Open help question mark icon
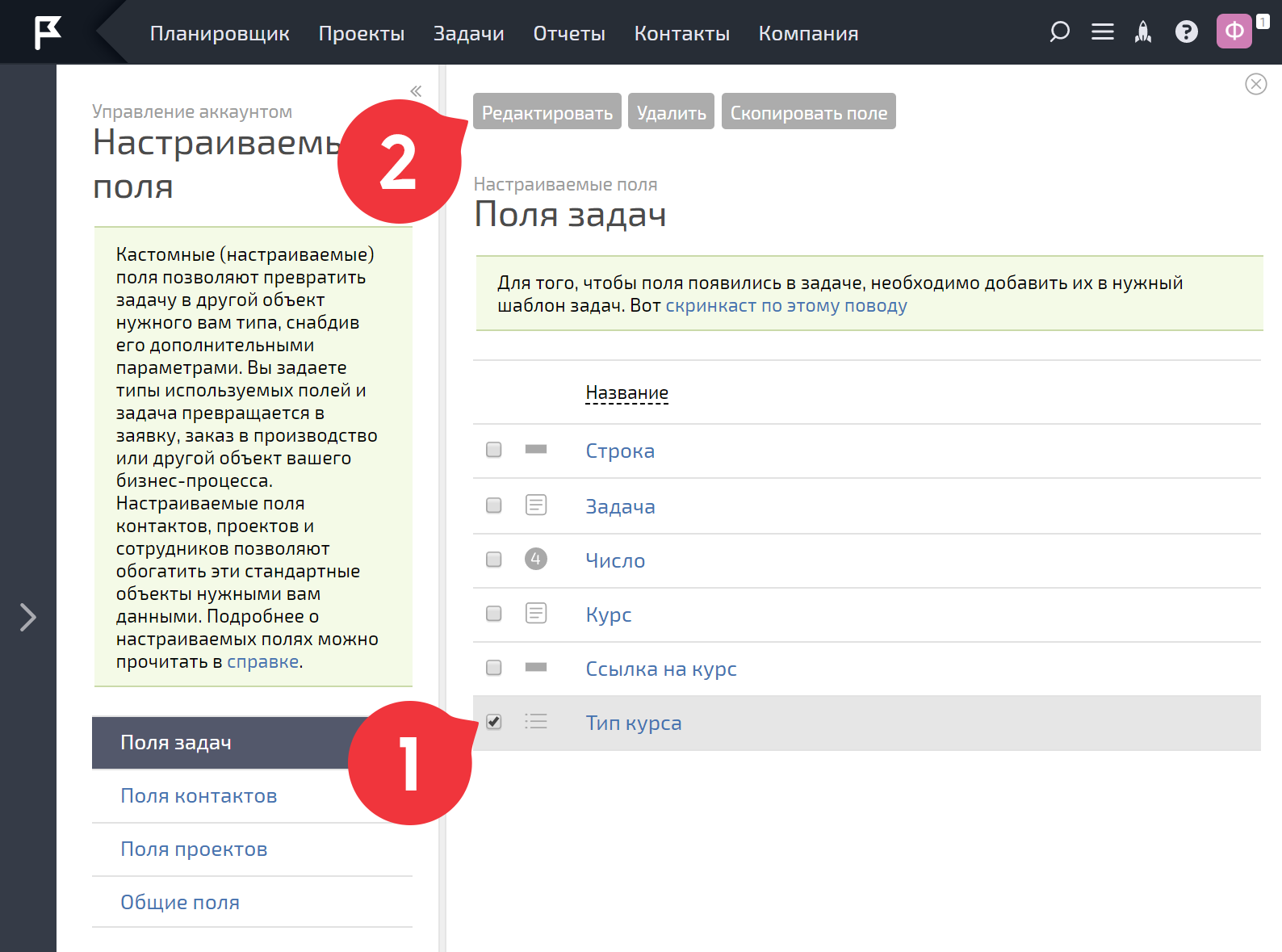The image size is (1282, 952). coord(1187,32)
